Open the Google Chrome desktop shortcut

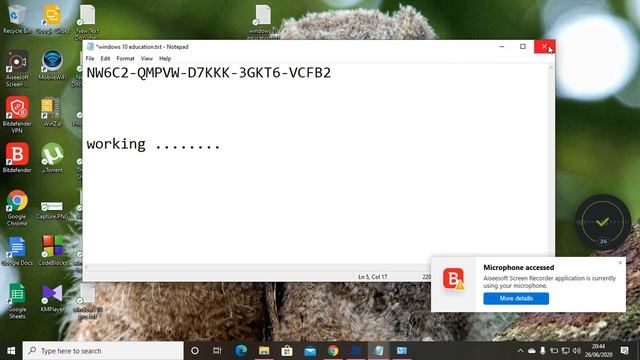(x=17, y=208)
